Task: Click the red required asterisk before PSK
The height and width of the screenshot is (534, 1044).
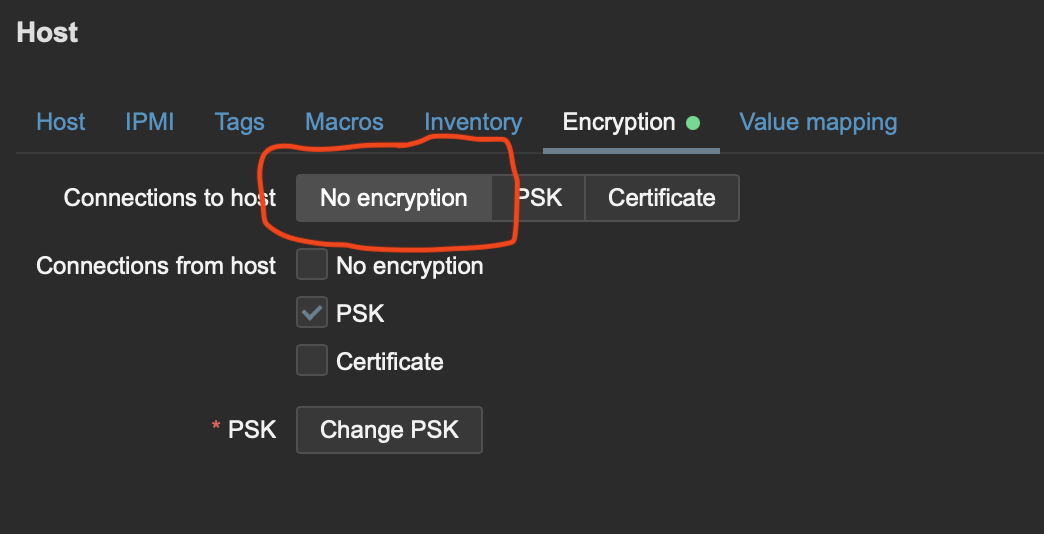Action: coord(215,428)
